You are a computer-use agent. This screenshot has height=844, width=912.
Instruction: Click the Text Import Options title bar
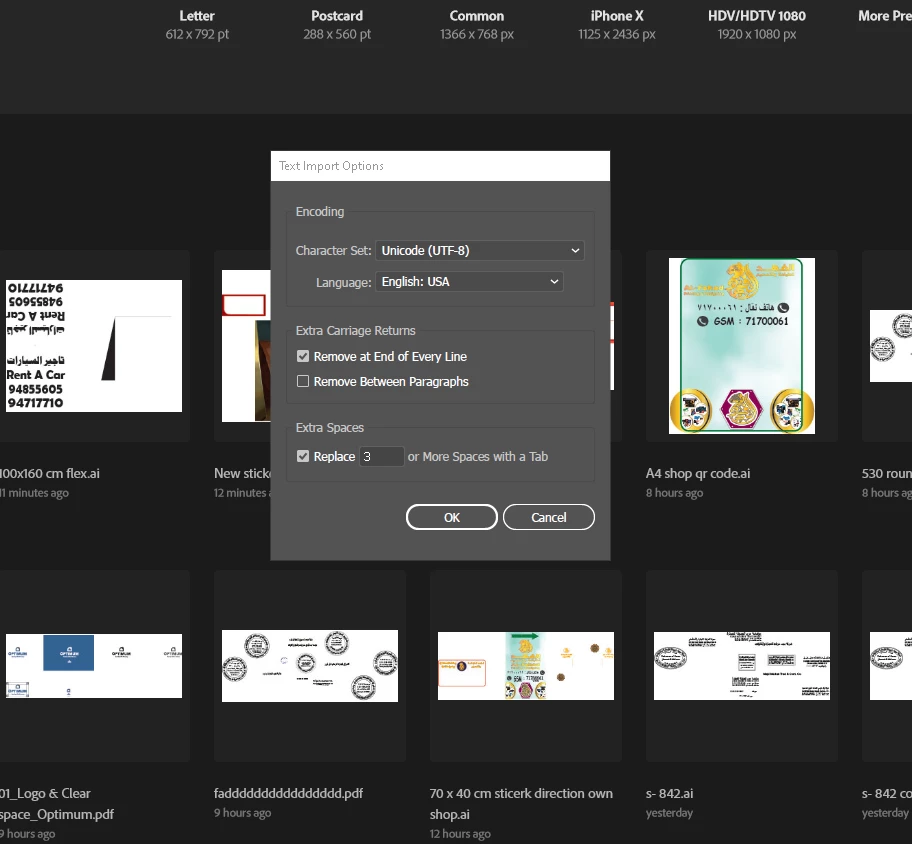pyautogui.click(x=440, y=166)
